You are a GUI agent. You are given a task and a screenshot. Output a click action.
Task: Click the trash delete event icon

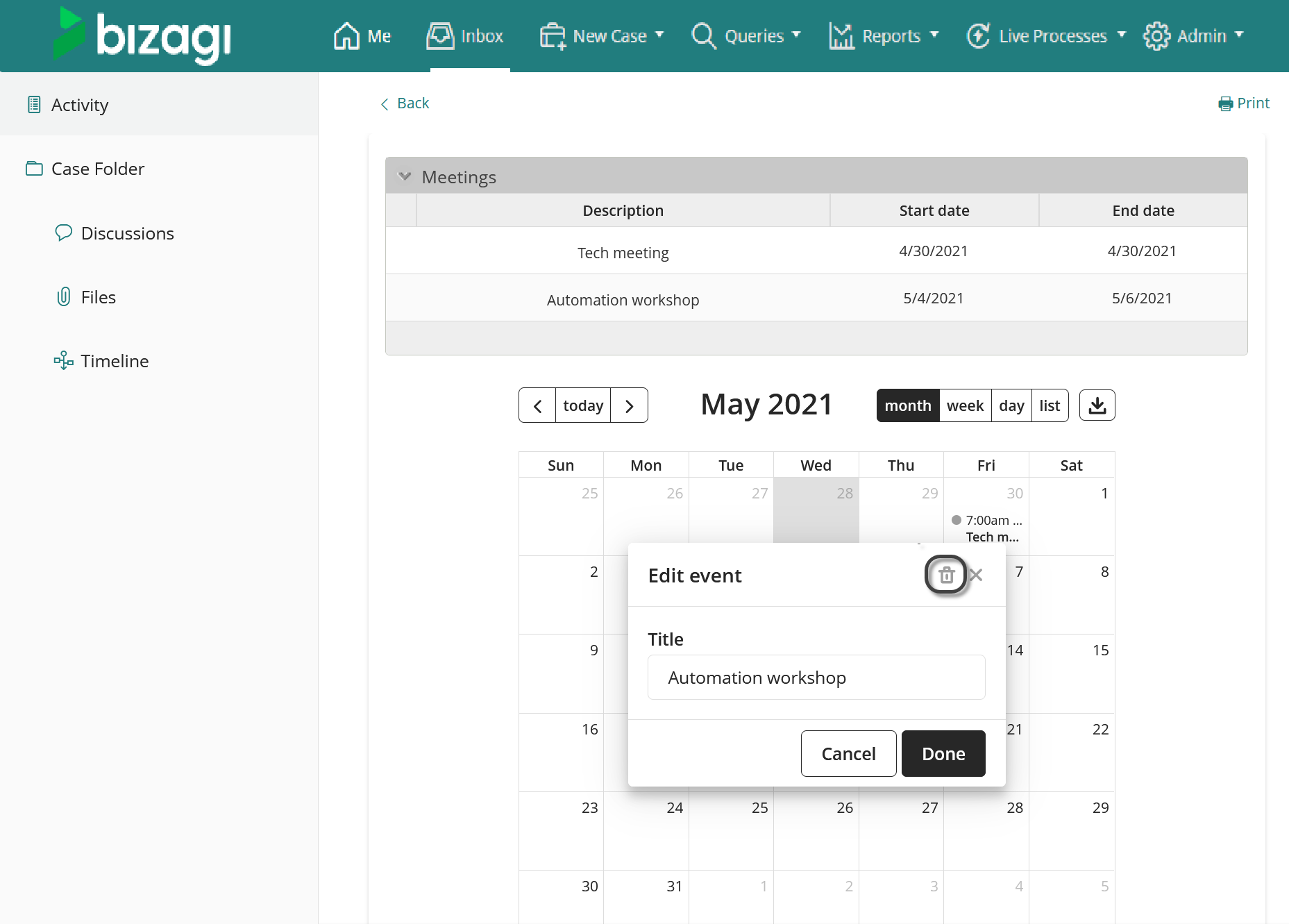coord(946,575)
